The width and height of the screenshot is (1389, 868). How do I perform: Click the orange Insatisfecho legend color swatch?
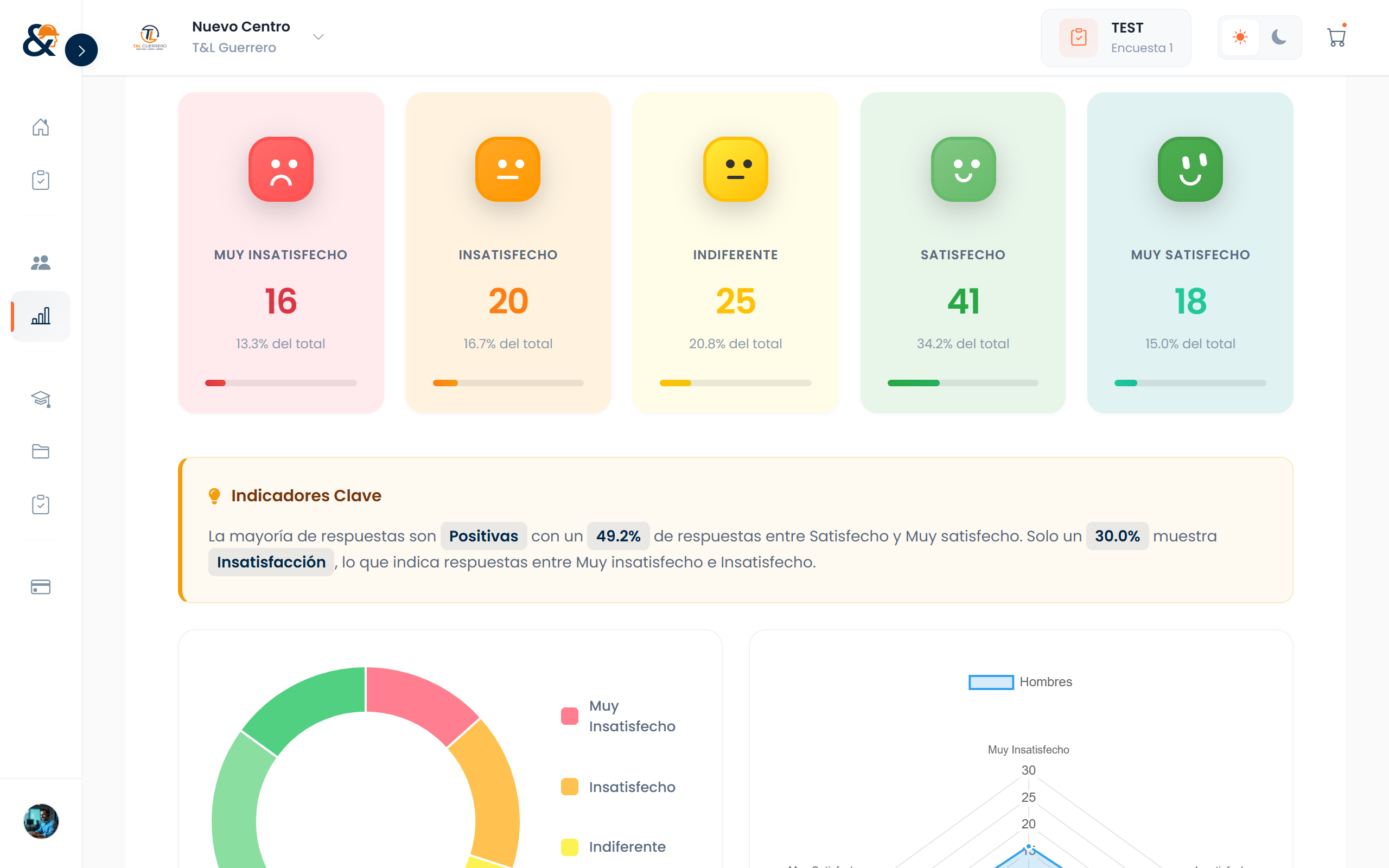coord(569,787)
